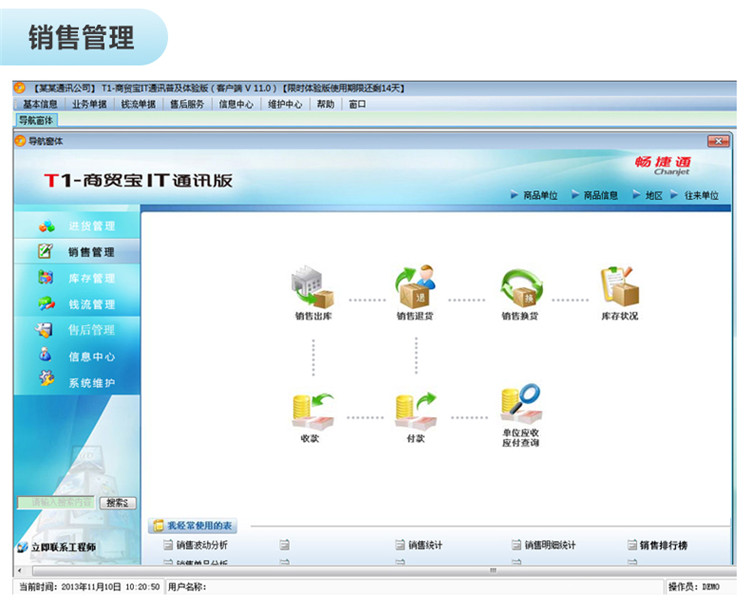The height and width of the screenshot is (603, 750).
Task: Go to 地区 quick link
Action: point(654,195)
